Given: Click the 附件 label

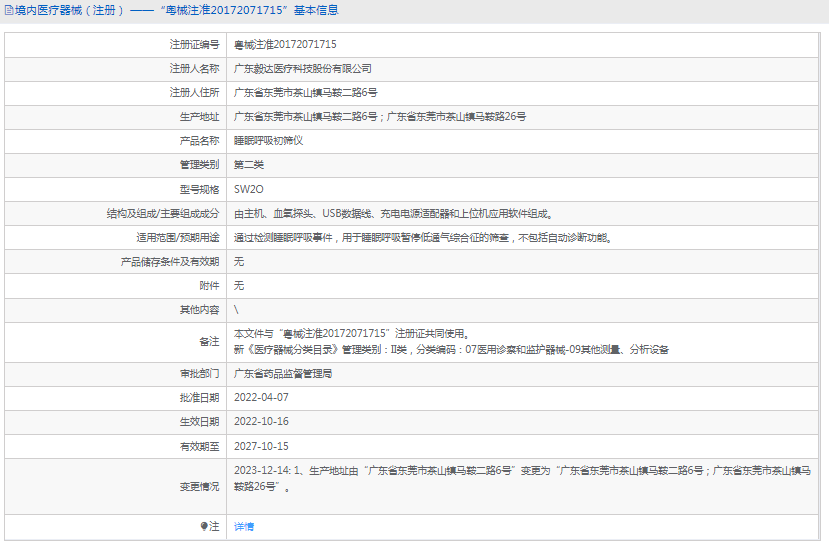Looking at the screenshot, I should (x=209, y=286).
